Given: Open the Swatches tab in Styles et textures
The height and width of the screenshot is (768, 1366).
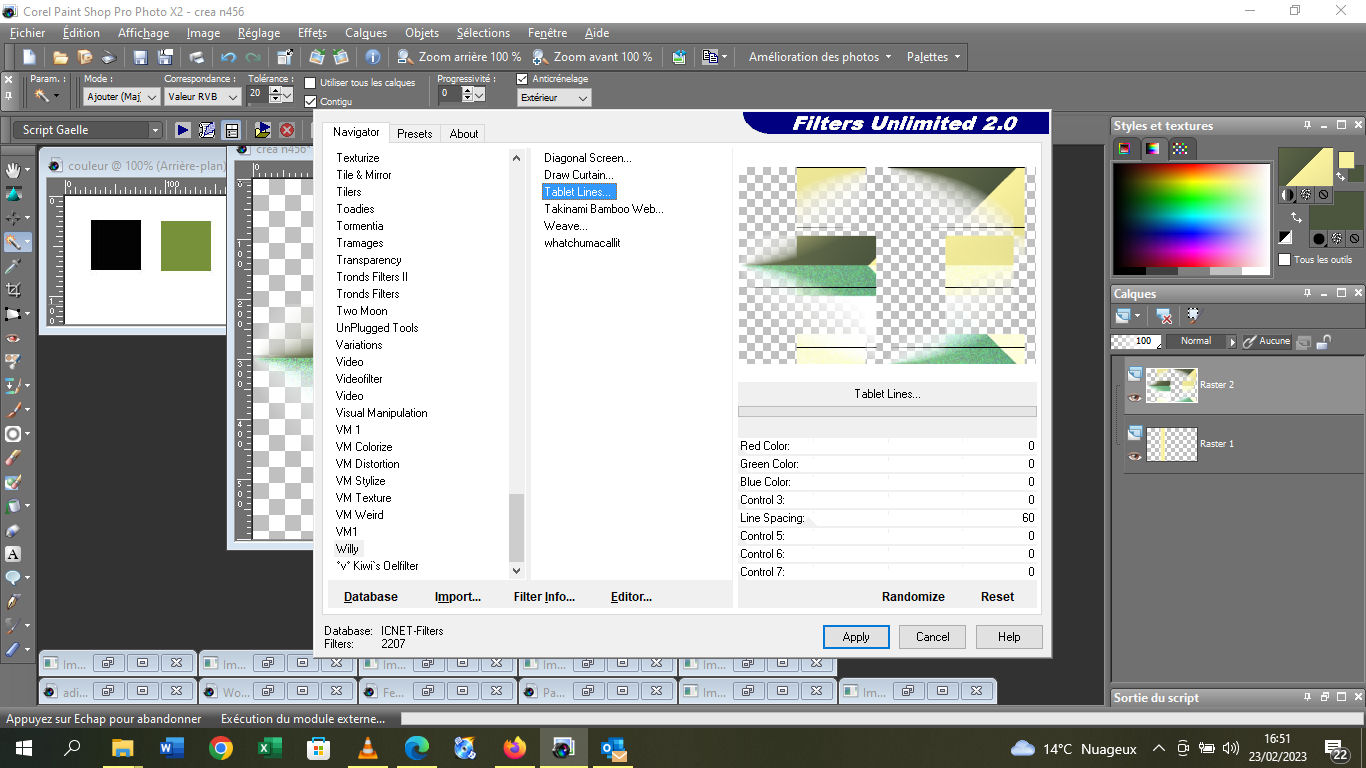Looking at the screenshot, I should (x=1180, y=149).
